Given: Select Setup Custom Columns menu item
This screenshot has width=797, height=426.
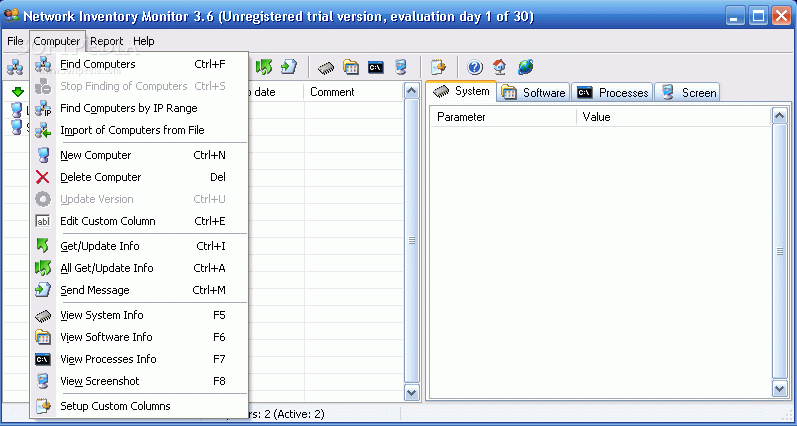Looking at the screenshot, I should point(139,406).
